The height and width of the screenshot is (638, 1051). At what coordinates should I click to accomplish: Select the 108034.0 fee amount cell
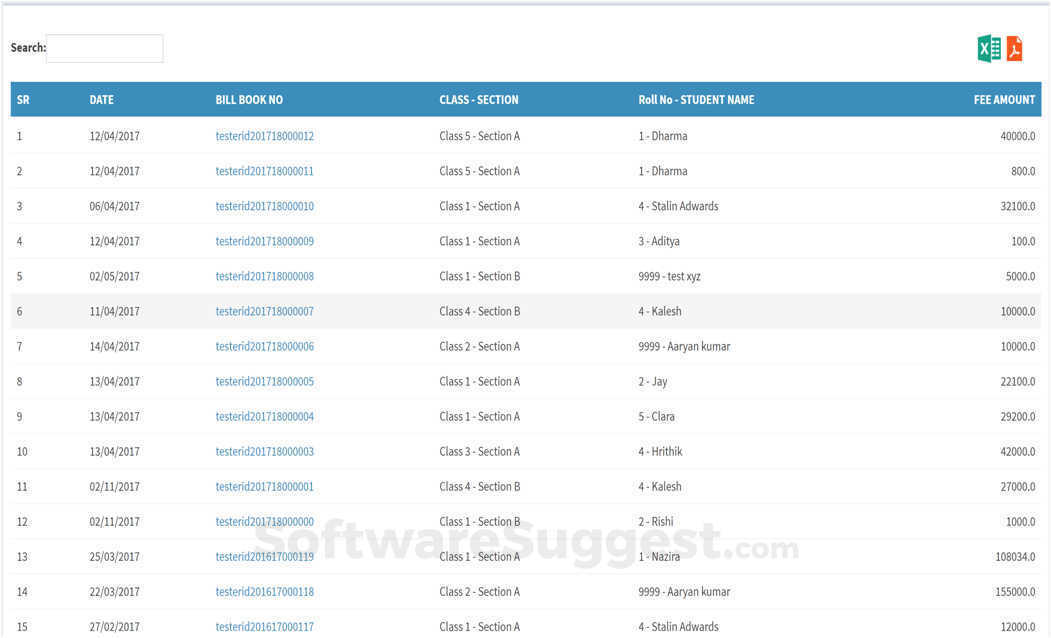coord(1015,557)
